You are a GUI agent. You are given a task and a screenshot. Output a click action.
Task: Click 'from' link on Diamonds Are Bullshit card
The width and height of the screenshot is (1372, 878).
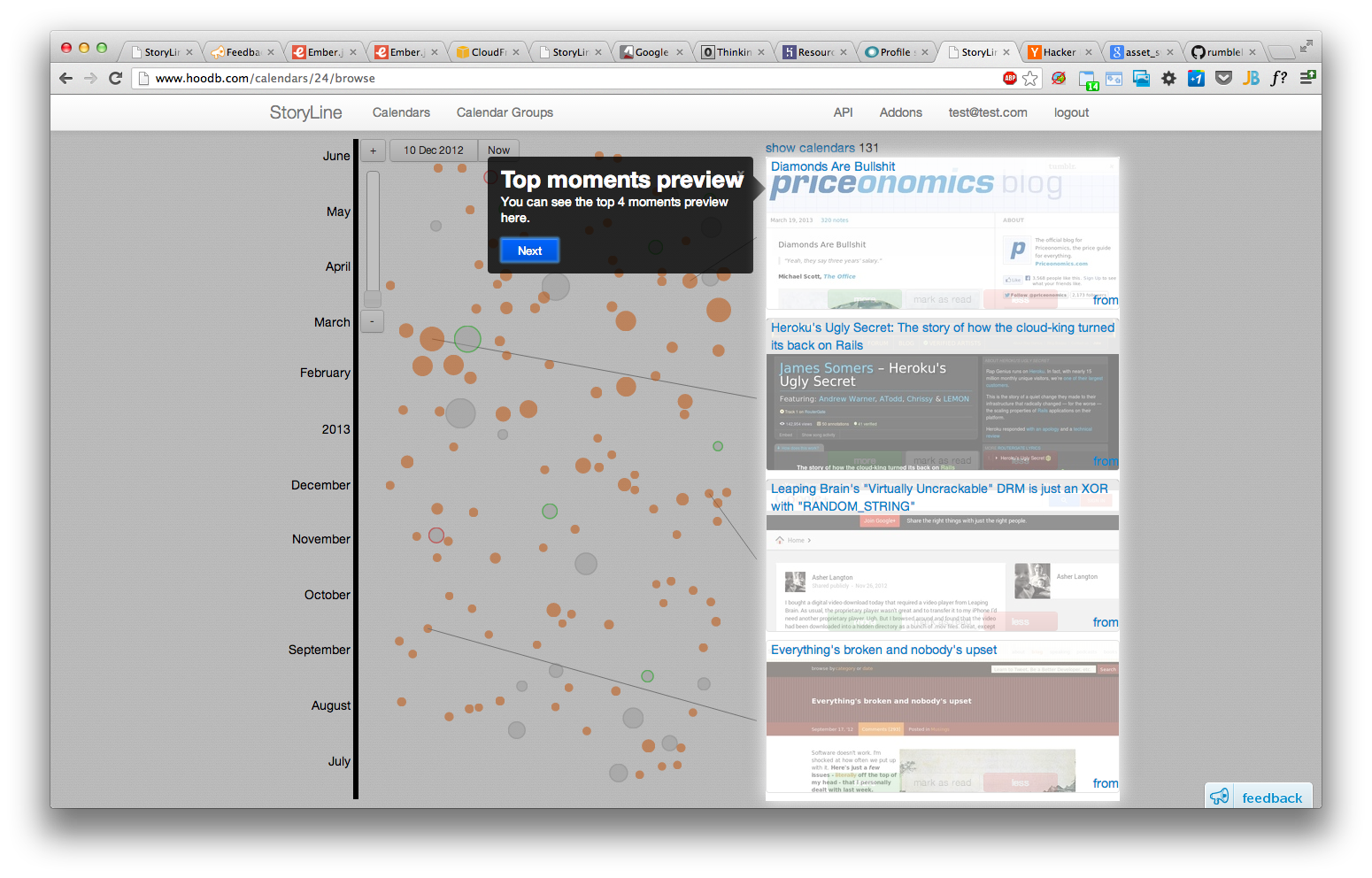tap(1105, 300)
